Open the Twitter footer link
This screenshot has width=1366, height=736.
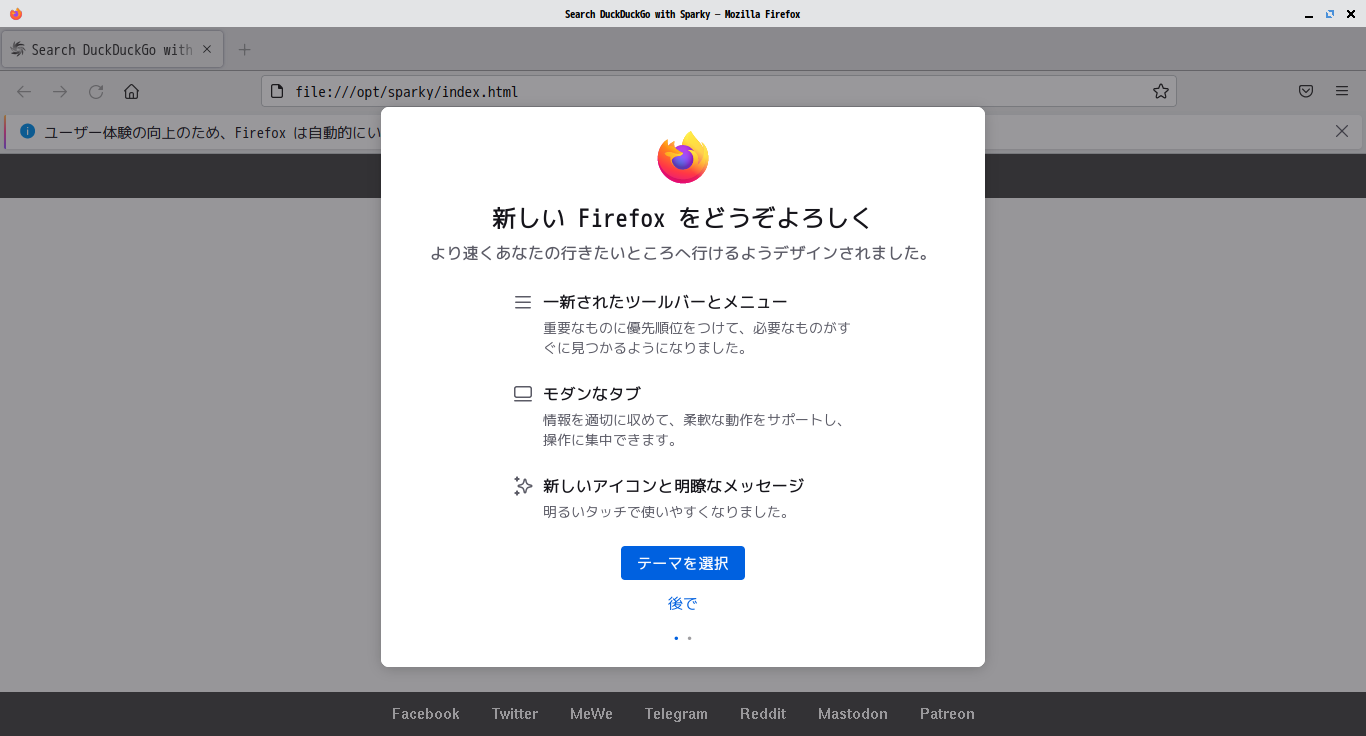coord(515,714)
